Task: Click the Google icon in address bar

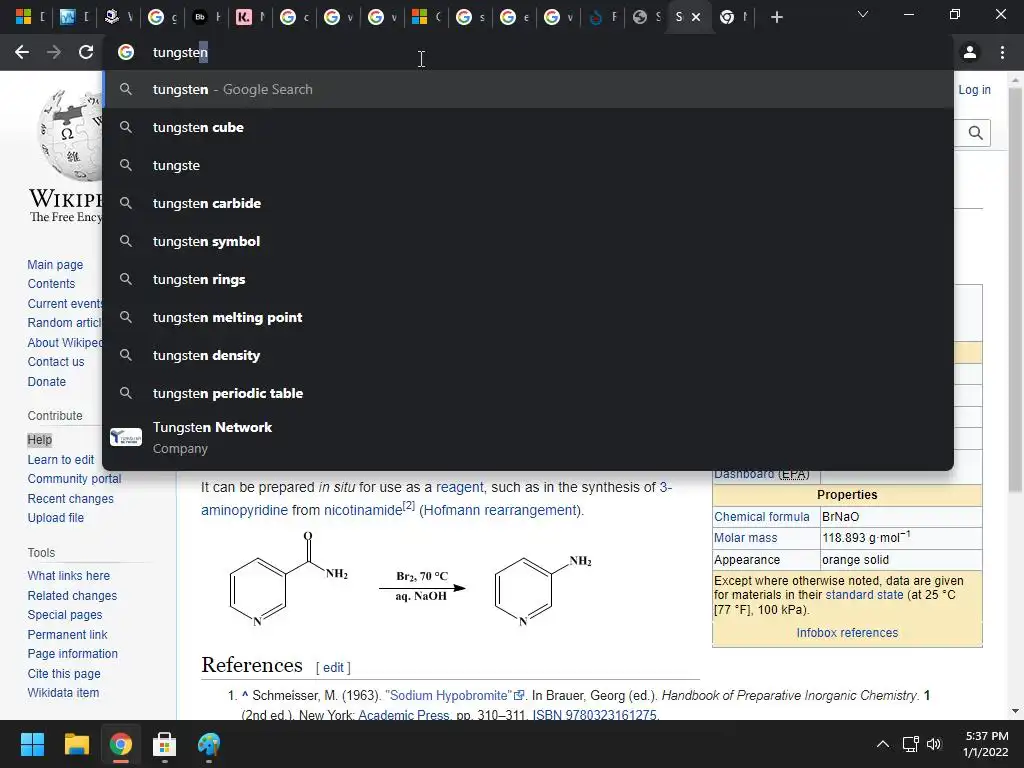Action: tap(126, 52)
